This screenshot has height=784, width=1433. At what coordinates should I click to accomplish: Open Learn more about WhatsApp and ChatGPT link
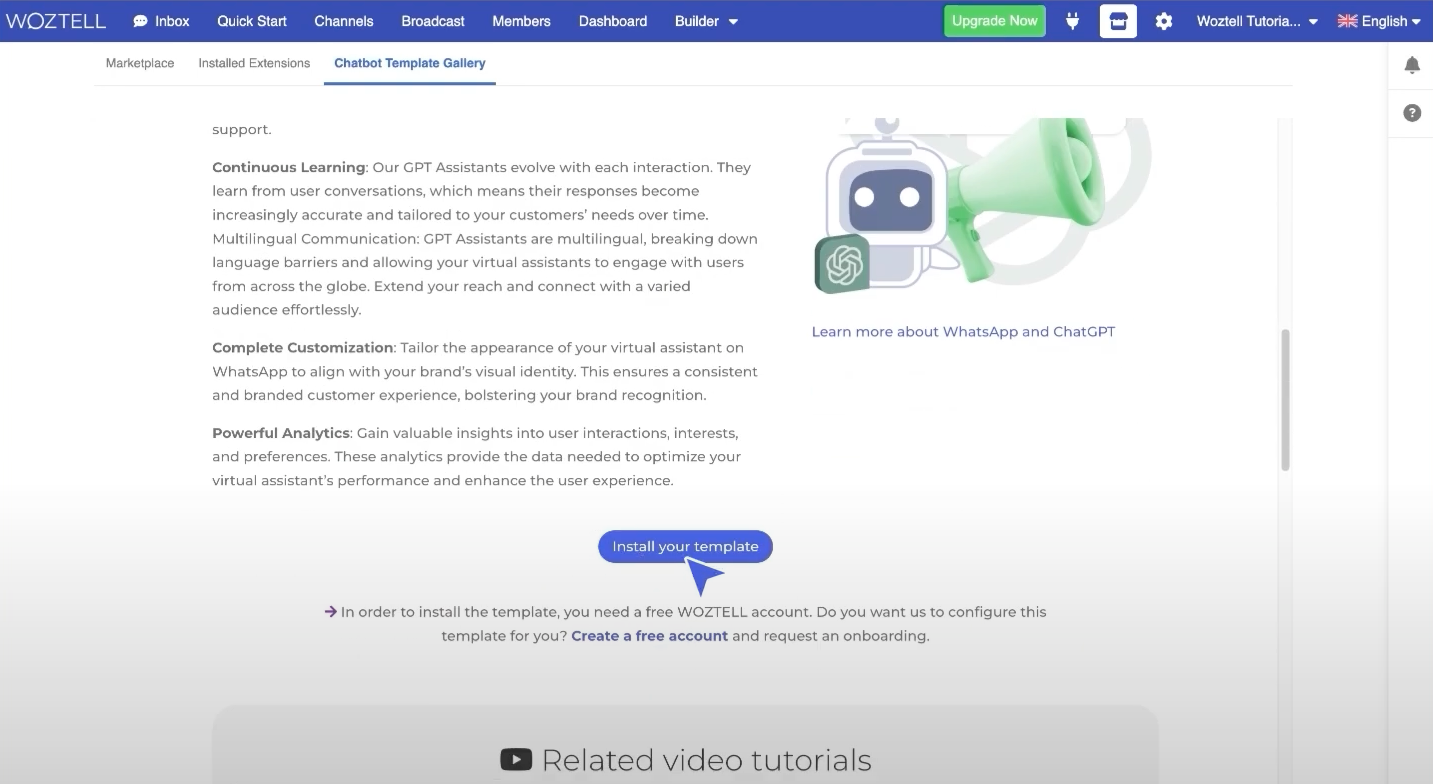point(963,331)
